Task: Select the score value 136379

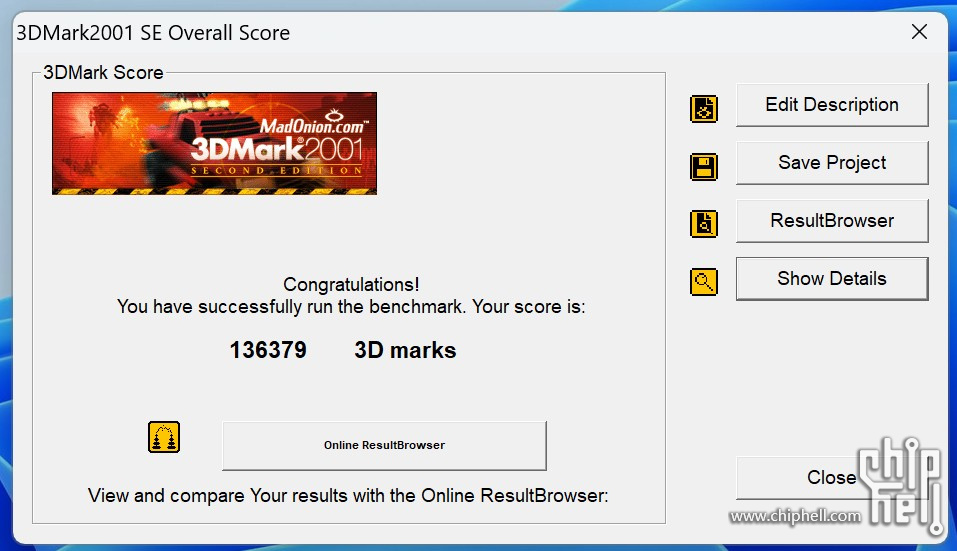Action: pos(268,350)
